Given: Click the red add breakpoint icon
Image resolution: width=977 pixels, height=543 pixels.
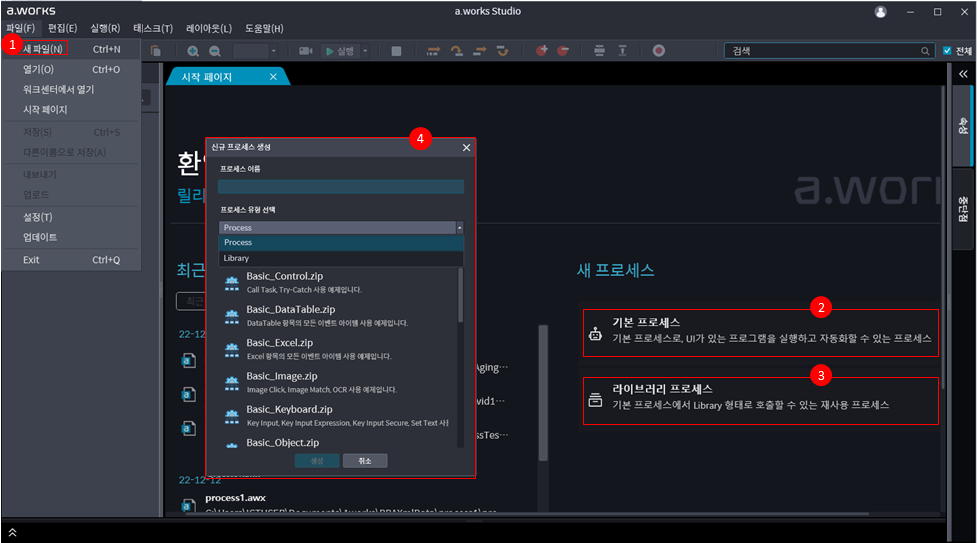Looking at the screenshot, I should (x=541, y=51).
